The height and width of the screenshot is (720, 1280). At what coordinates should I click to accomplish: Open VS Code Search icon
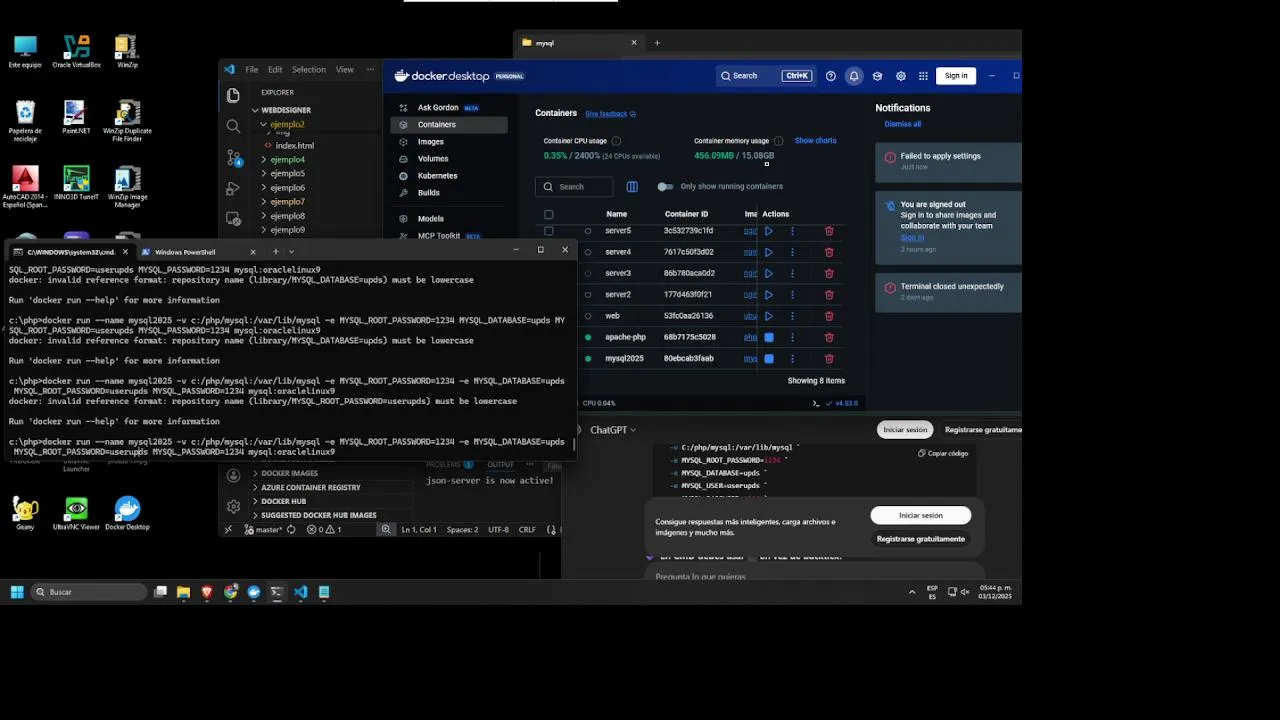[x=233, y=126]
